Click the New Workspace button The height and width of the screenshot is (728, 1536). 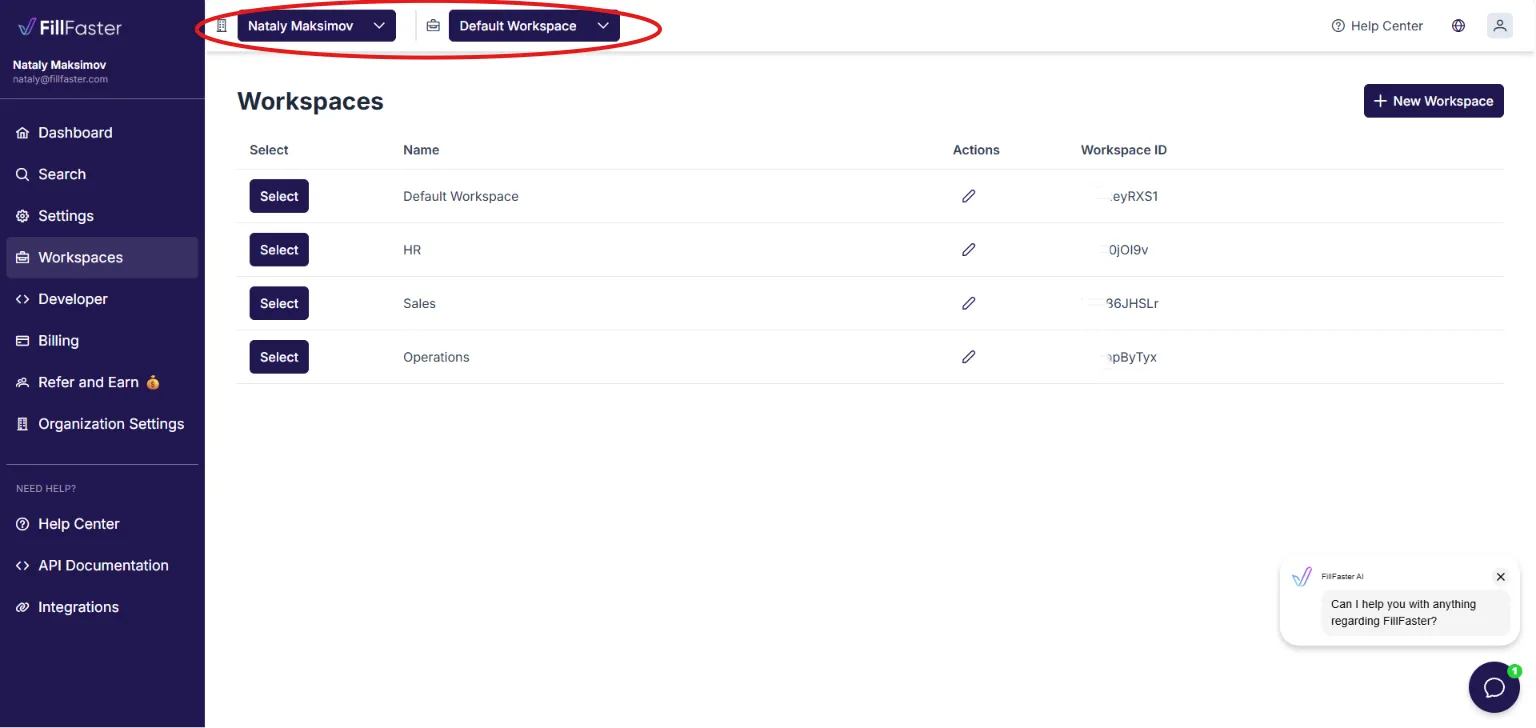coord(1433,101)
